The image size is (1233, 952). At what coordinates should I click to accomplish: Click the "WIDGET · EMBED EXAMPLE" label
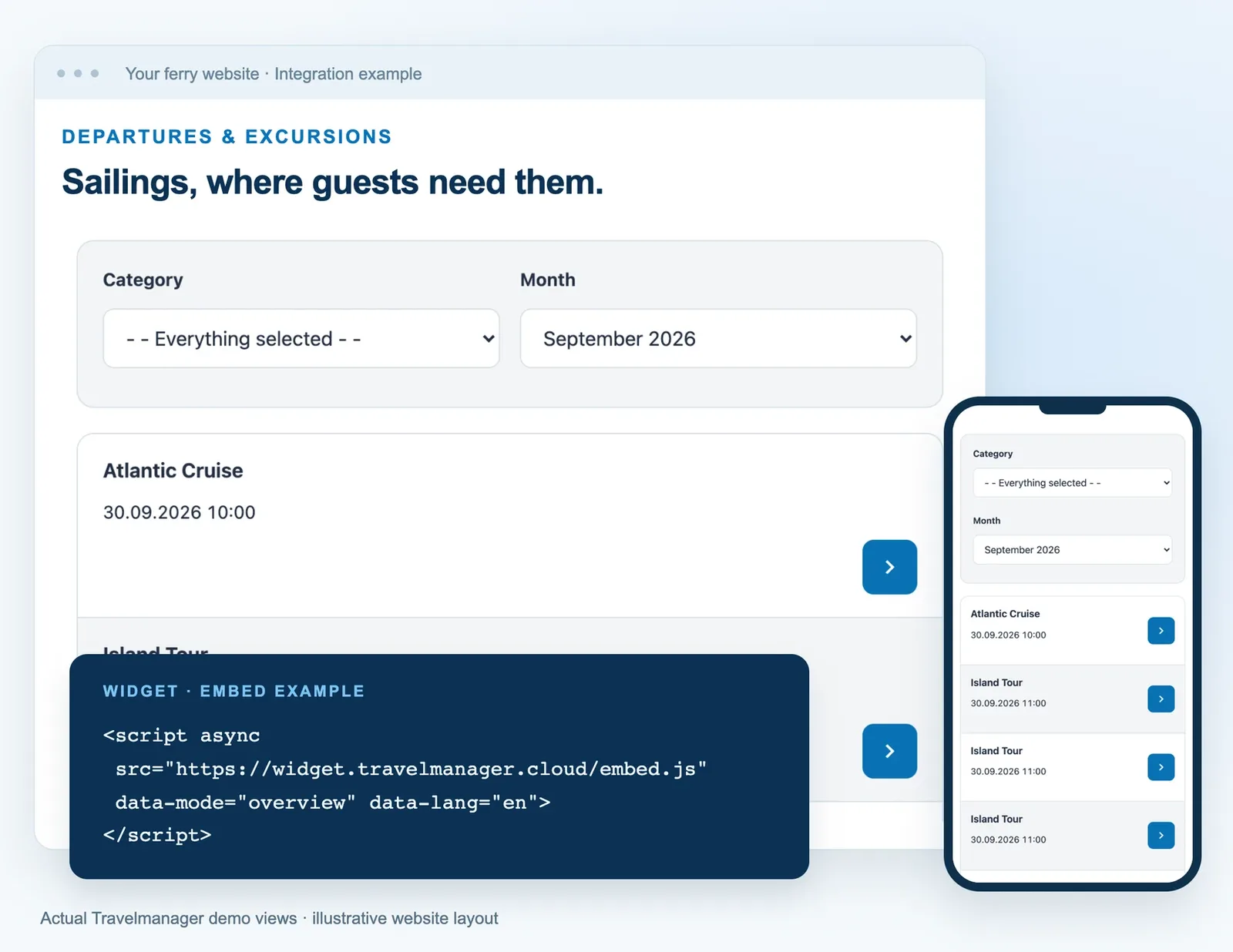(x=233, y=691)
